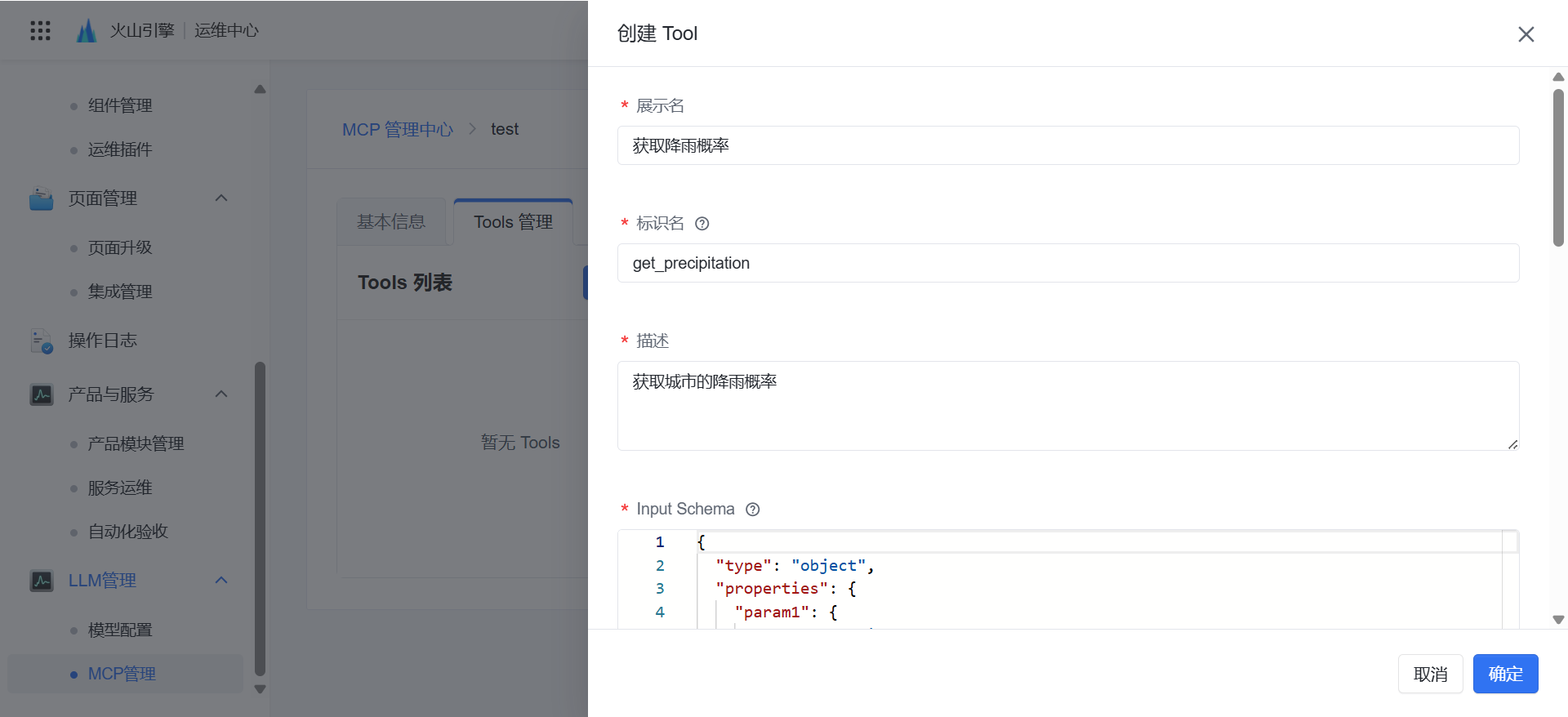The width and height of the screenshot is (1568, 717).
Task: Click the 产品与服务 monitor icon
Action: [x=41, y=394]
